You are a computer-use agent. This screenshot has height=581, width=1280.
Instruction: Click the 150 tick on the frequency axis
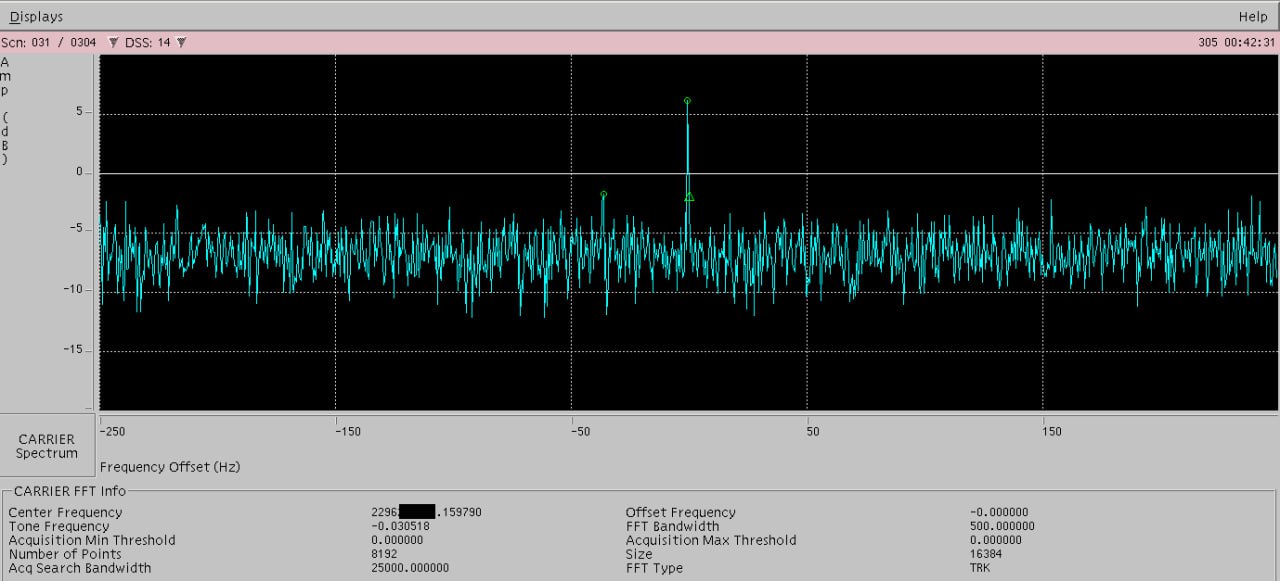(x=1051, y=432)
